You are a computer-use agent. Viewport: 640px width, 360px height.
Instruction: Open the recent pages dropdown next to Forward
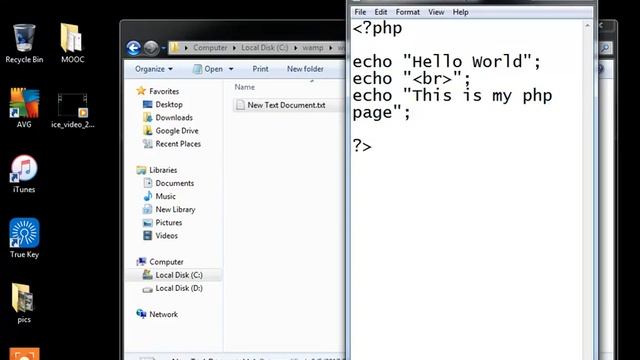tap(164, 48)
